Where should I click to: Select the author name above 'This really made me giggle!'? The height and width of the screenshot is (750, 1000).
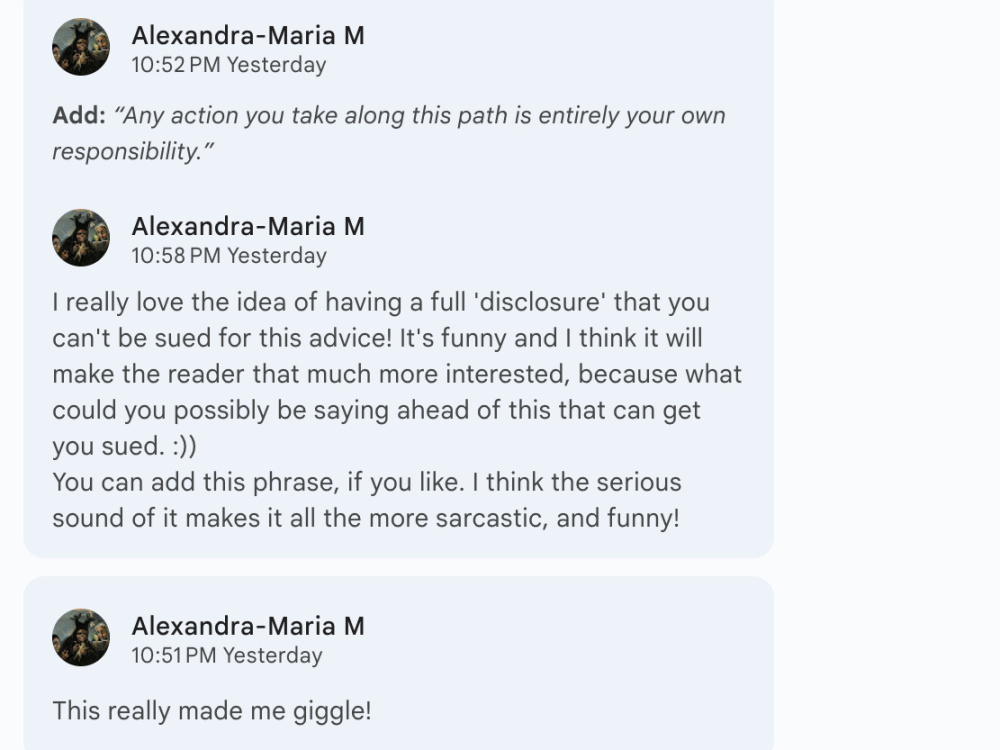click(x=248, y=626)
